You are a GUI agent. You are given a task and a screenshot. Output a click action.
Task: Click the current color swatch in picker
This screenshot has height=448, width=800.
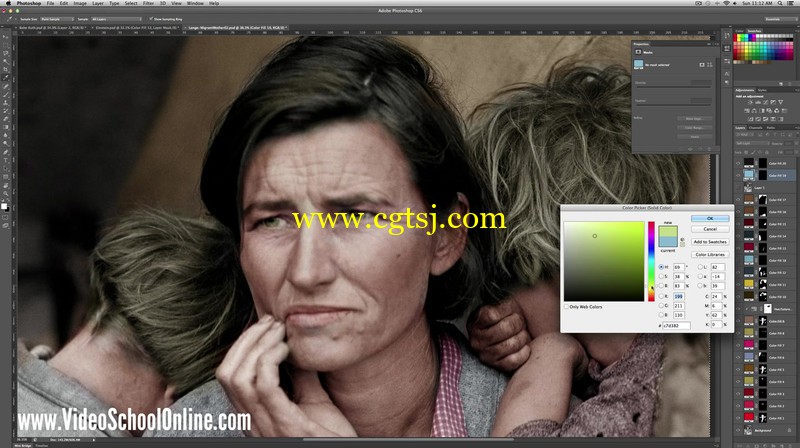point(668,242)
